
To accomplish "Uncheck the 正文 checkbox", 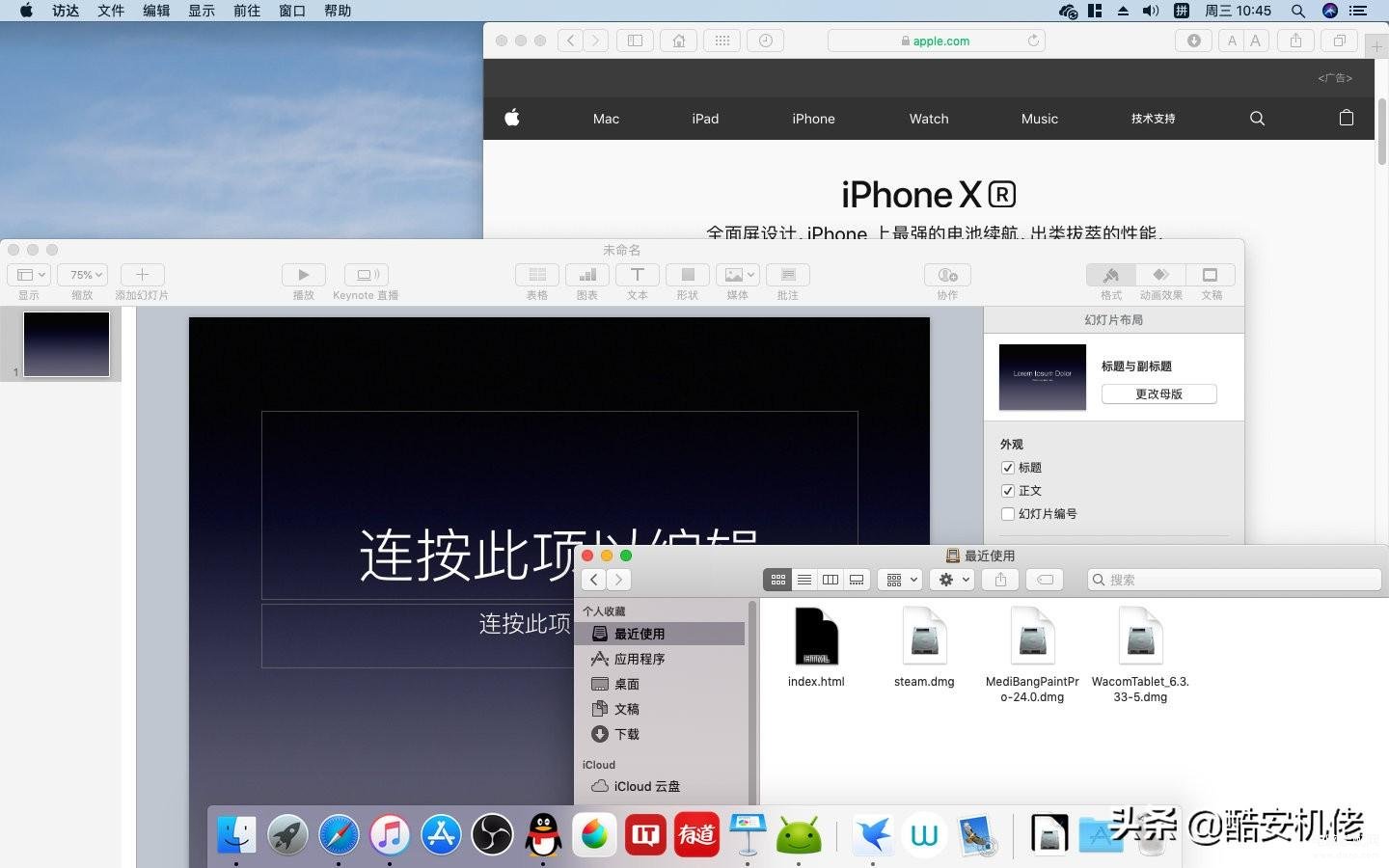I will (x=1008, y=491).
